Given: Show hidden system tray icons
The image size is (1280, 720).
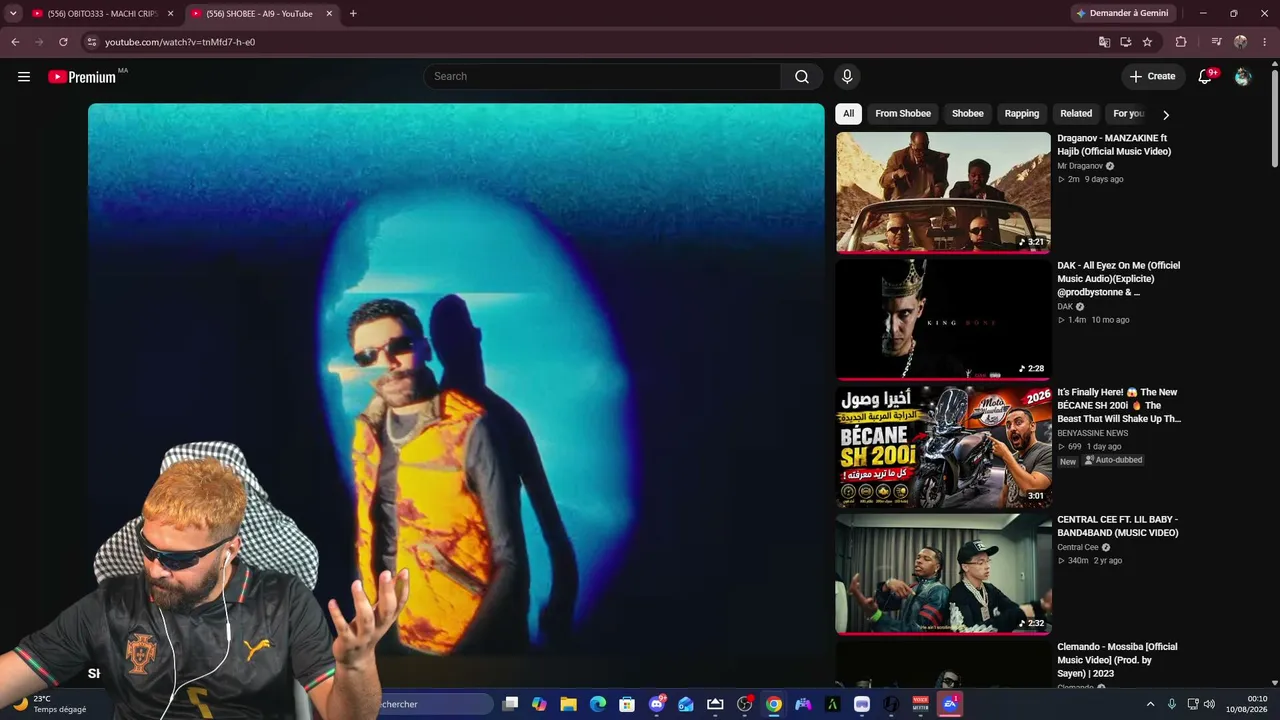Looking at the screenshot, I should (x=1150, y=704).
